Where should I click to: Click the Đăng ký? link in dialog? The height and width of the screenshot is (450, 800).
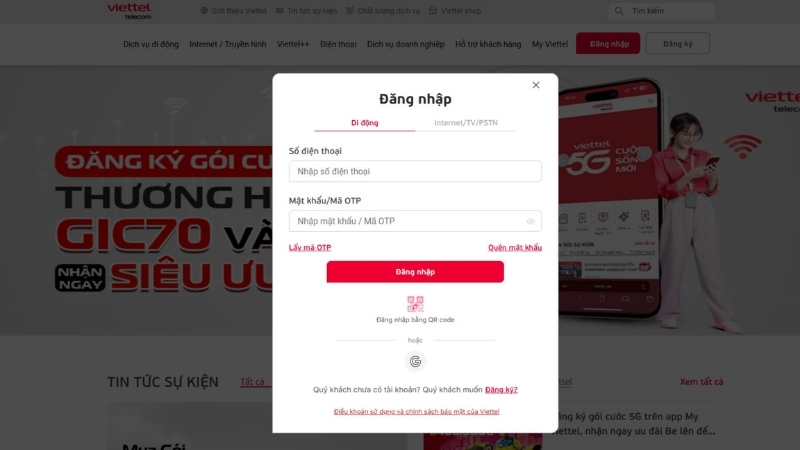(x=501, y=389)
